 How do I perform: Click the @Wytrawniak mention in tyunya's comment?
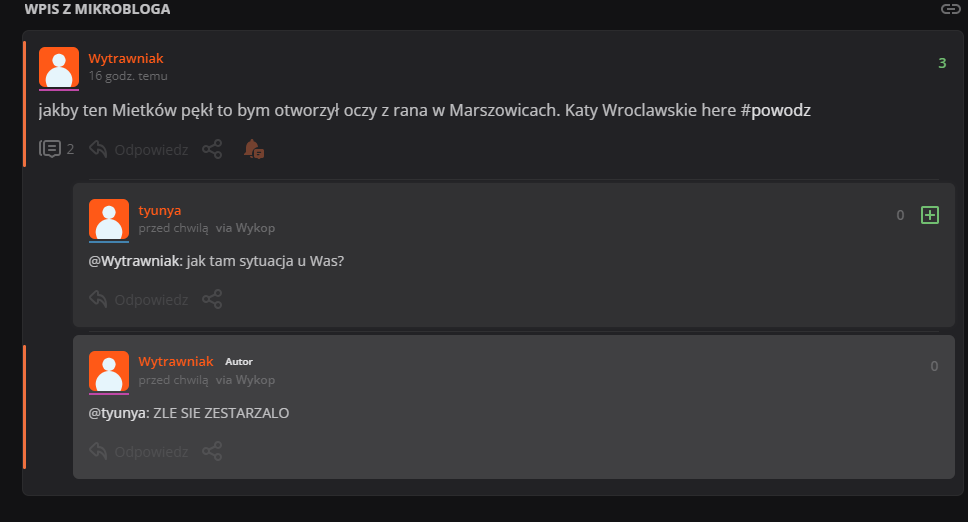(134, 261)
